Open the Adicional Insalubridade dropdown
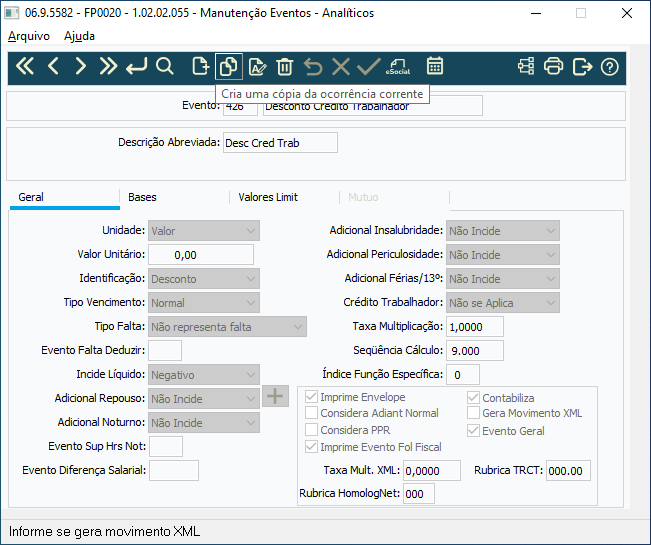This screenshot has height=545, width=651. [503, 231]
